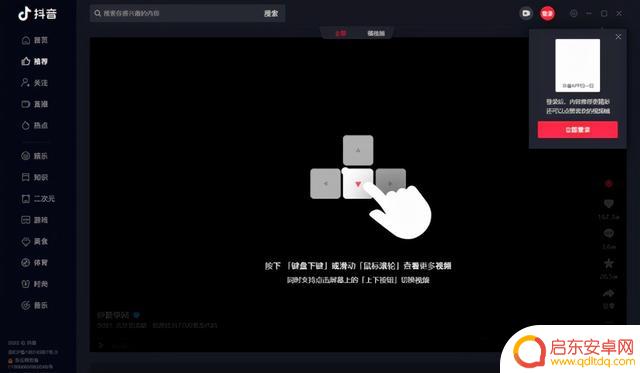Minimize the Douyin window
Image resolution: width=640 pixels, height=373 pixels.
click(x=589, y=13)
